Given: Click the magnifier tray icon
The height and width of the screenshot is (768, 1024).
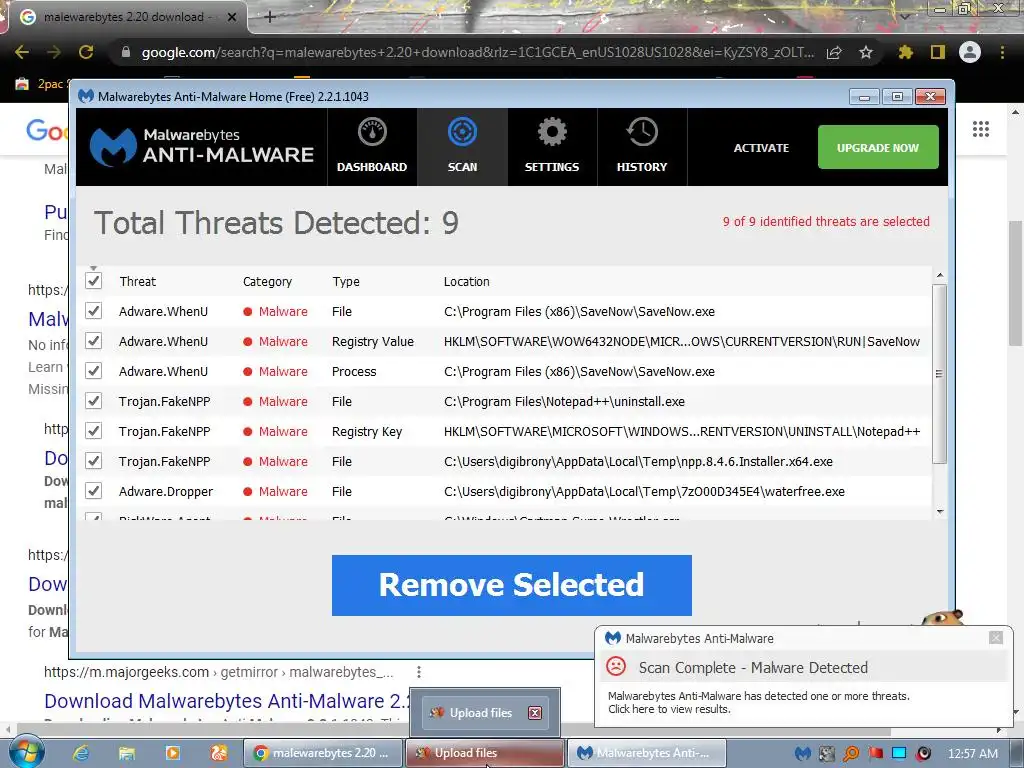Looking at the screenshot, I should tap(851, 753).
